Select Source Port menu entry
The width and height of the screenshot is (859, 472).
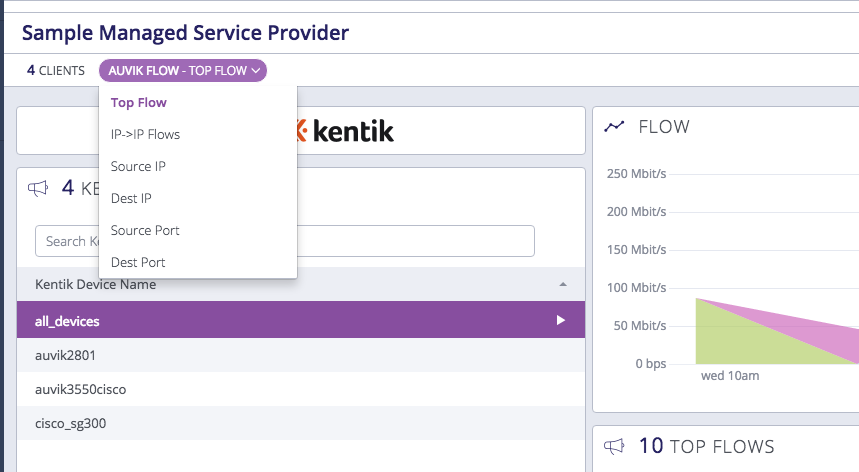click(145, 230)
